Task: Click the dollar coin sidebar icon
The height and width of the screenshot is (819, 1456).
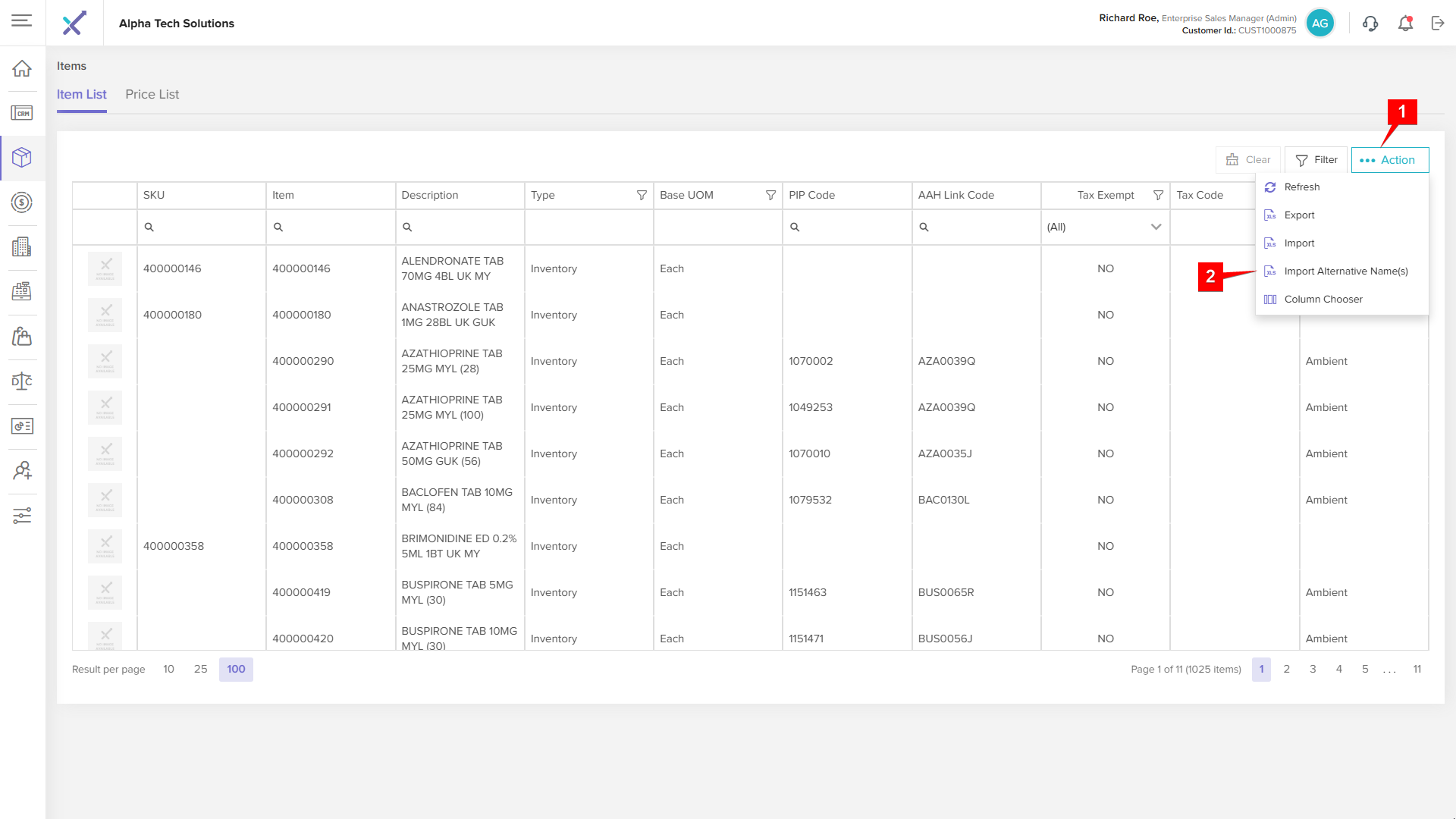Action: [x=22, y=202]
